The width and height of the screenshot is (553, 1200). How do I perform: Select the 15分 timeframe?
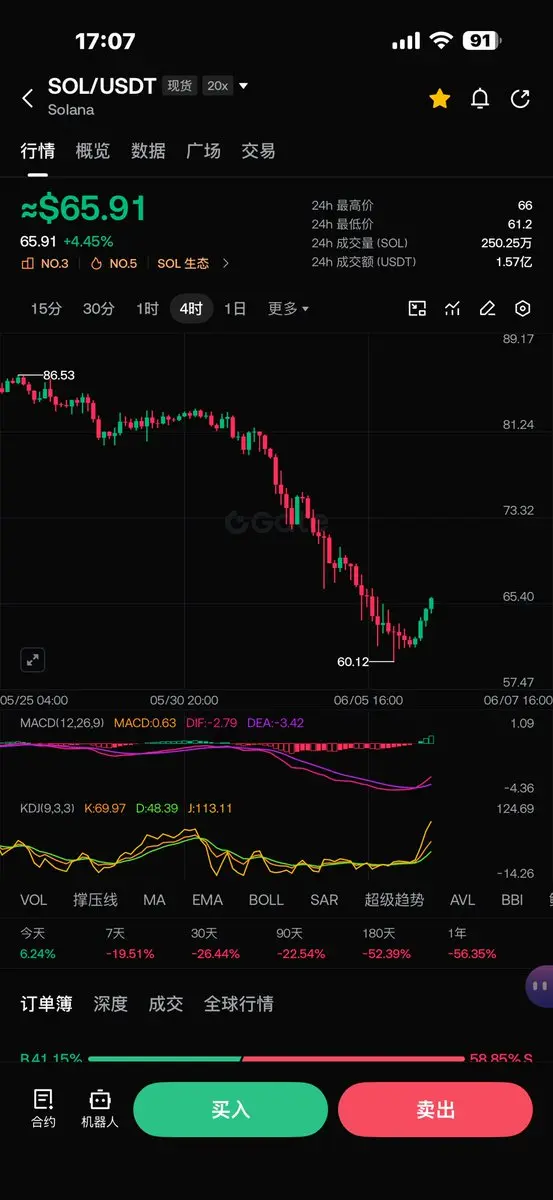coord(46,309)
